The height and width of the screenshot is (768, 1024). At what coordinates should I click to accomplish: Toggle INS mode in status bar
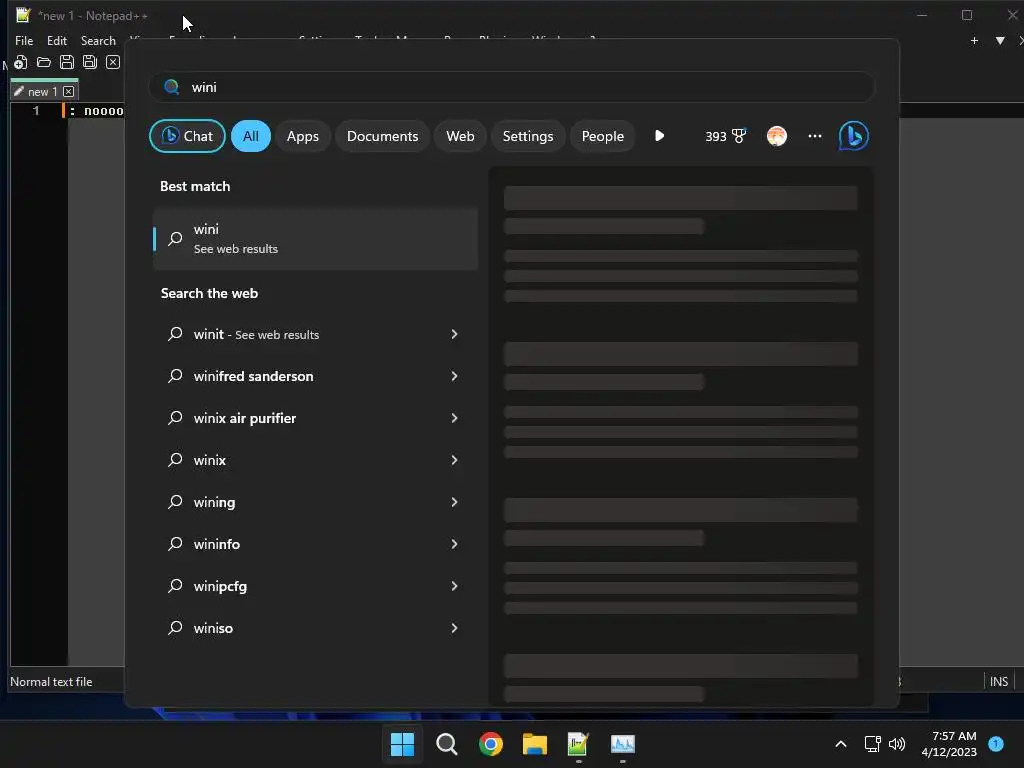click(x=999, y=681)
